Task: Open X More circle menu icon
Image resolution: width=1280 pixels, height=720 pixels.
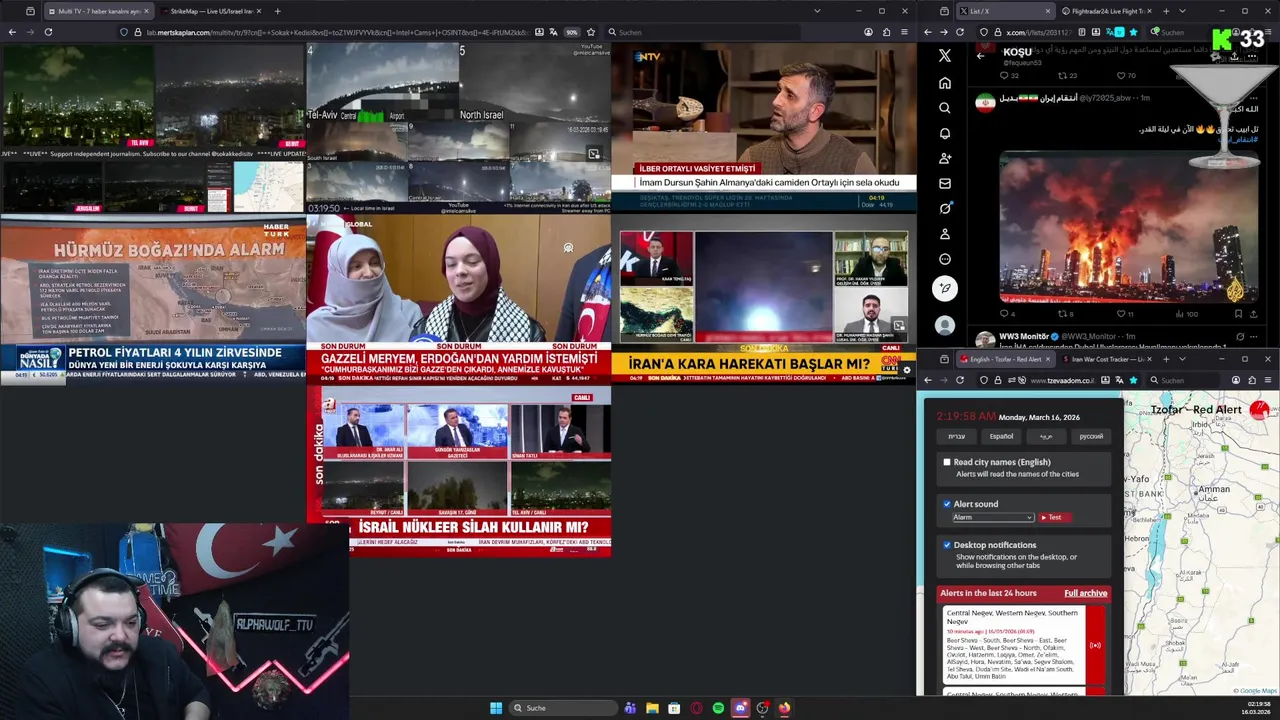Action: [x=945, y=259]
